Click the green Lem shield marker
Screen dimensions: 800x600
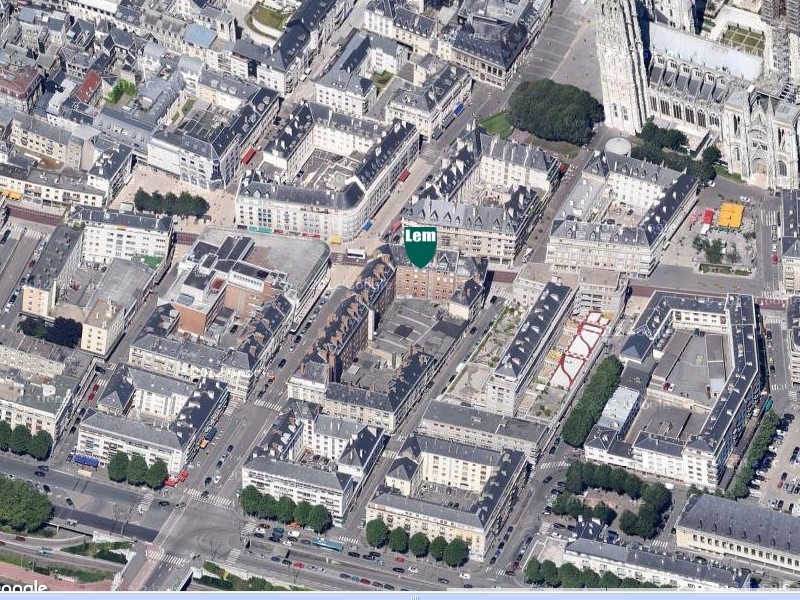[420, 245]
